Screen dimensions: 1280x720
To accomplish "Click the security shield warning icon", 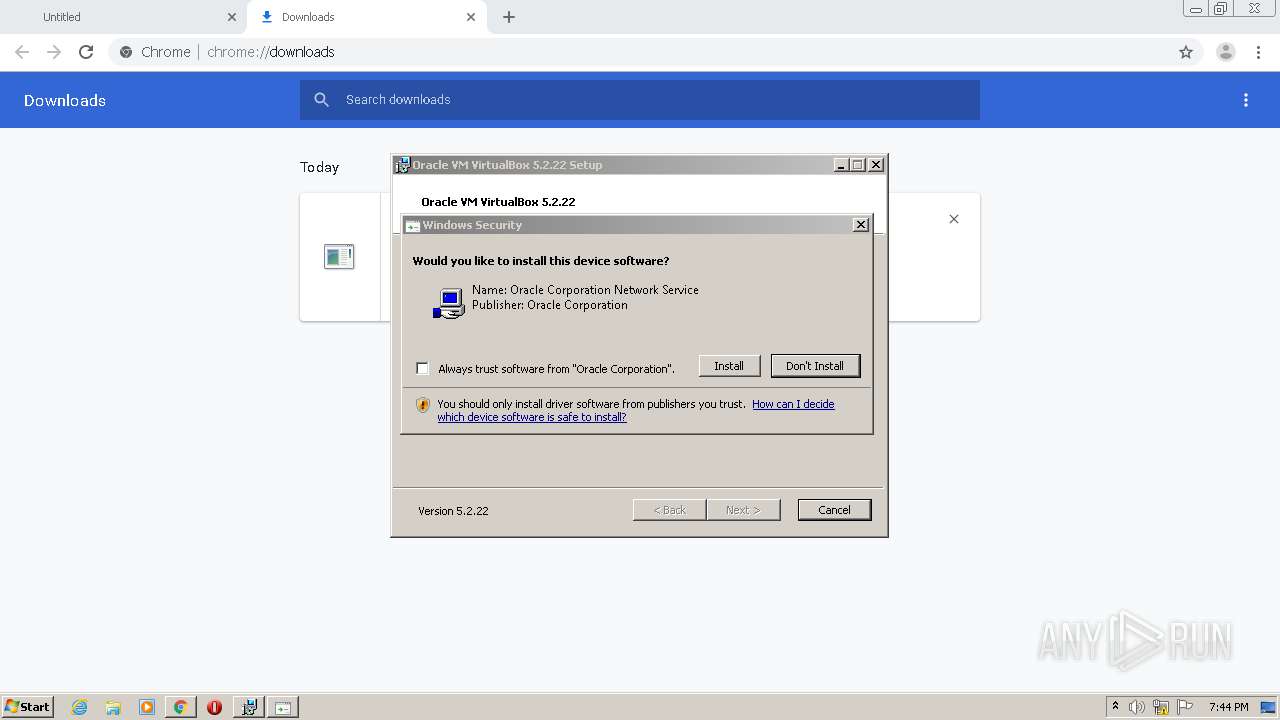I will pyautogui.click(x=423, y=405).
